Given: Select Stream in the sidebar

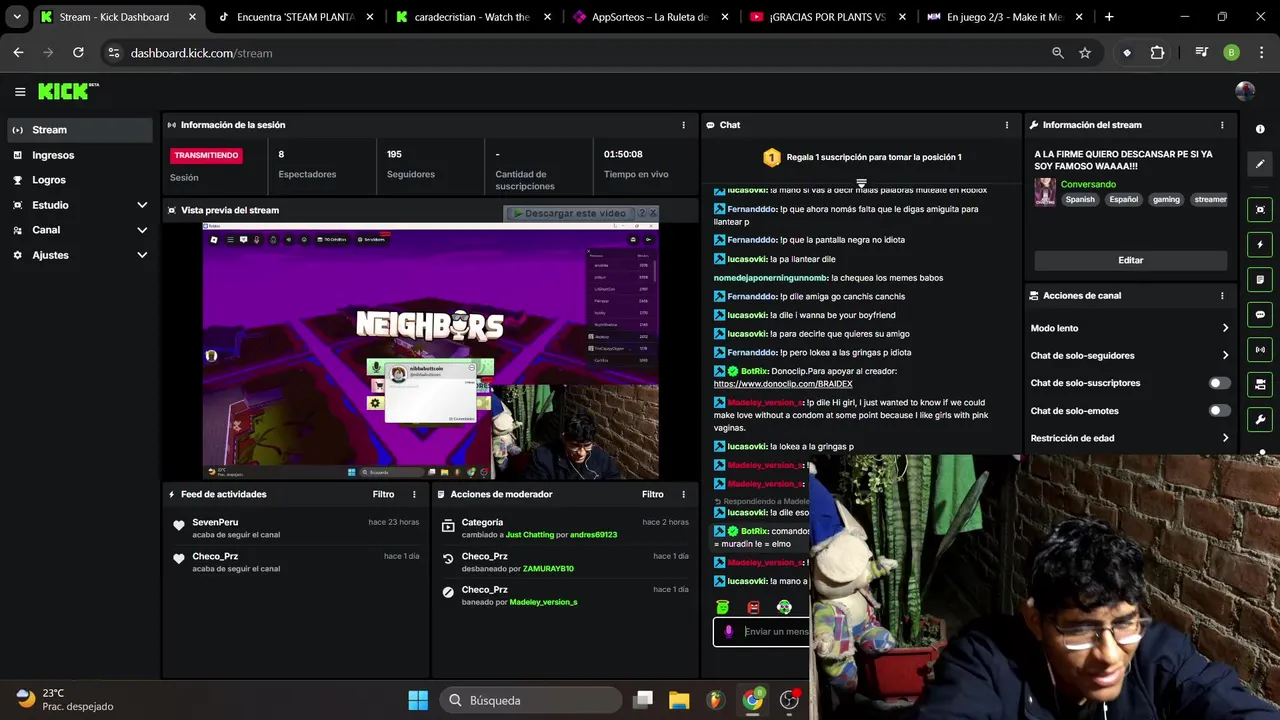Looking at the screenshot, I should [x=79, y=130].
